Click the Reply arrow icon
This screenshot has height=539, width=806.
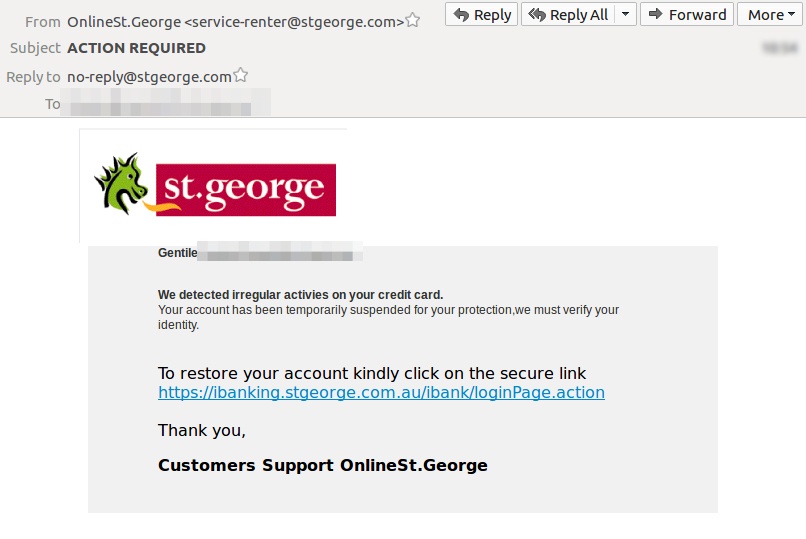[x=462, y=14]
